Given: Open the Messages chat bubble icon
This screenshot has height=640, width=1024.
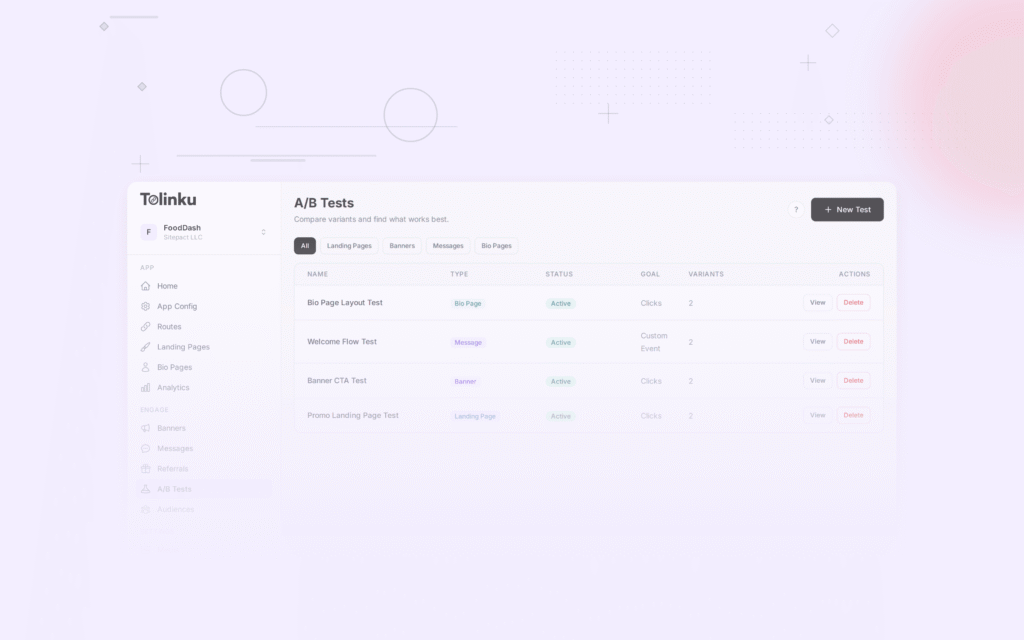Looking at the screenshot, I should tap(146, 448).
